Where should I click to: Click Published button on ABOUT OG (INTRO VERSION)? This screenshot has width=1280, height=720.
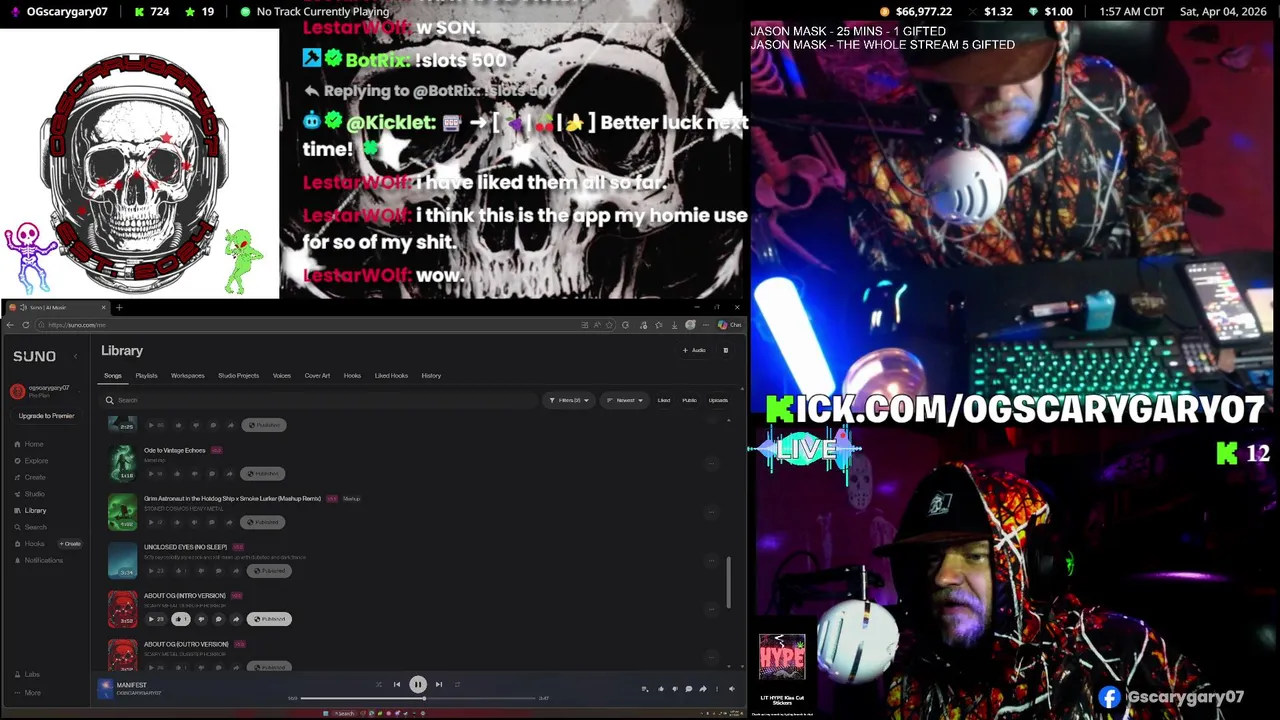pos(269,619)
